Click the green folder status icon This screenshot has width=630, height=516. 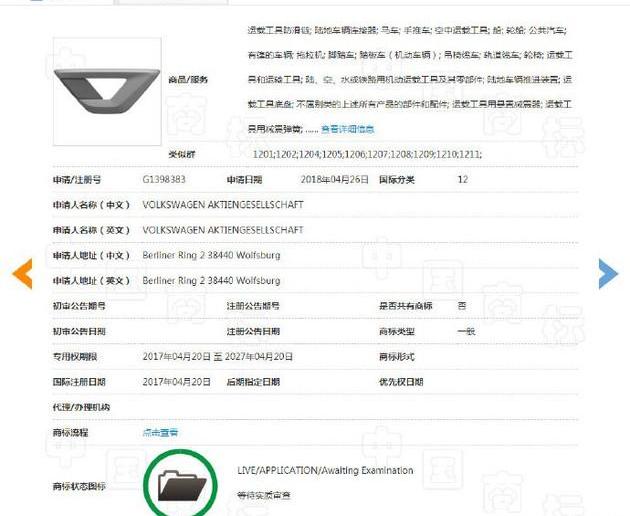tap(180, 484)
